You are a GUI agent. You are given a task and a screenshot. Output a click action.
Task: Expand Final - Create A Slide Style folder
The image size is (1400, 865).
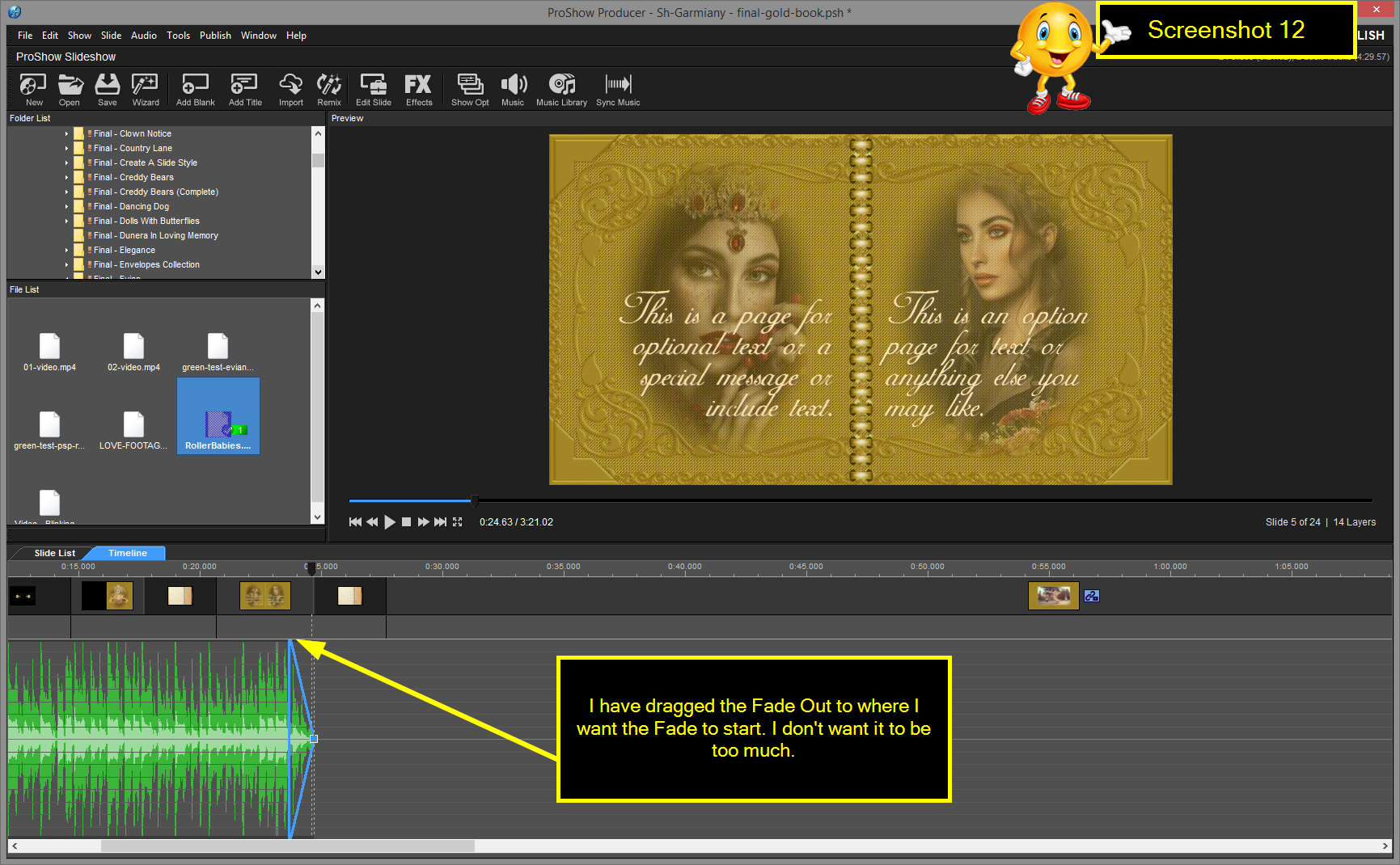point(66,163)
